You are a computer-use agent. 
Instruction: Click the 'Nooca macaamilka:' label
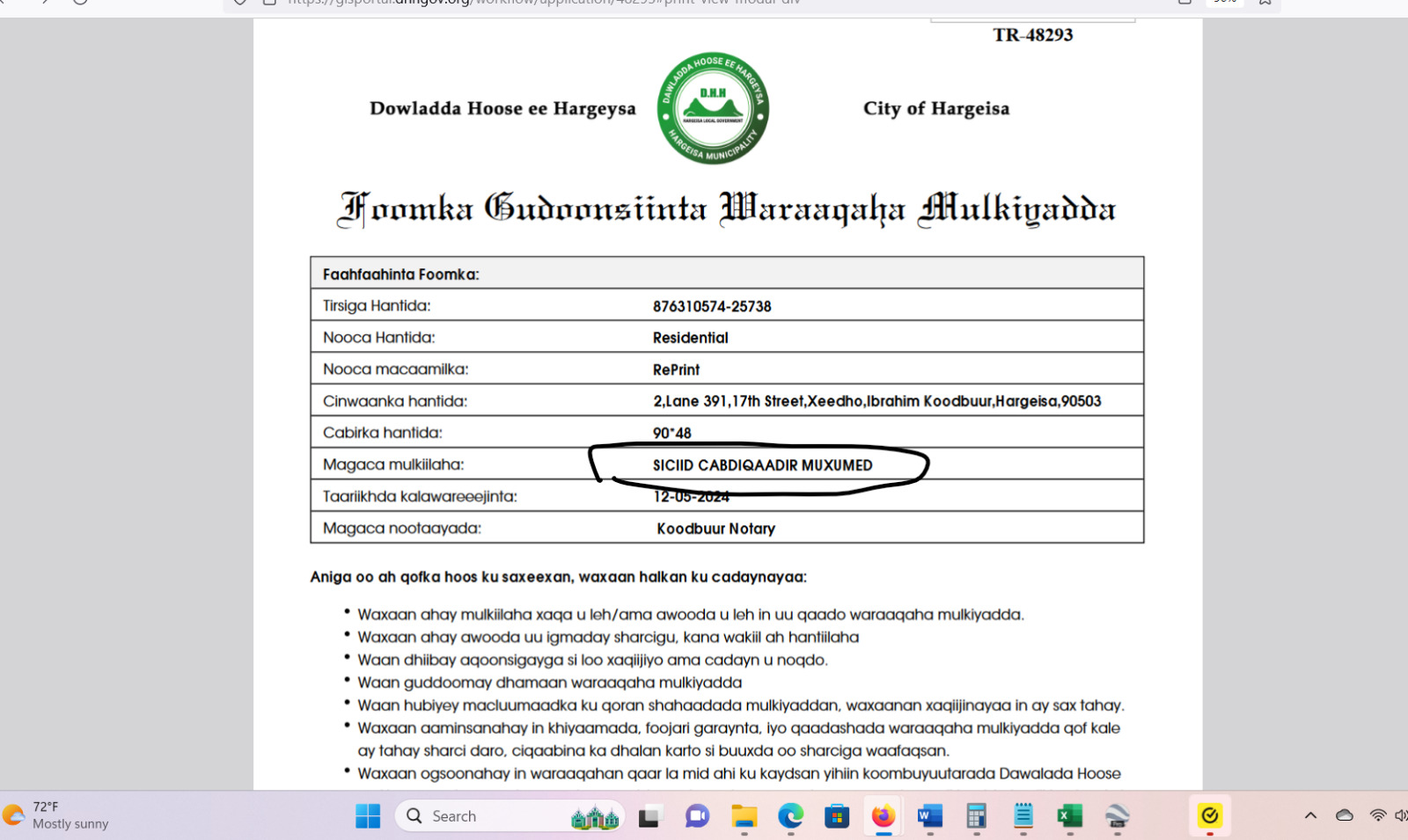point(396,369)
